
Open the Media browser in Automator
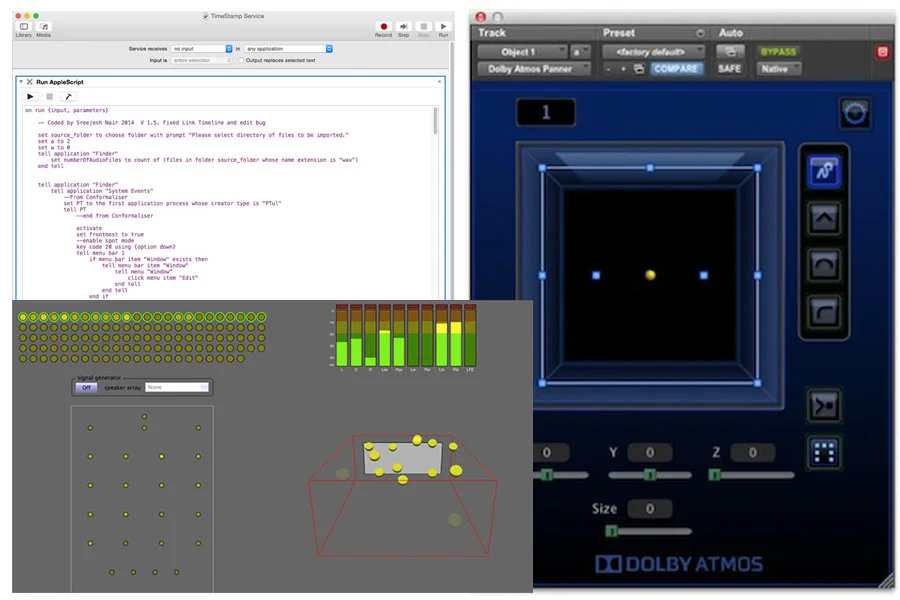[x=44, y=29]
